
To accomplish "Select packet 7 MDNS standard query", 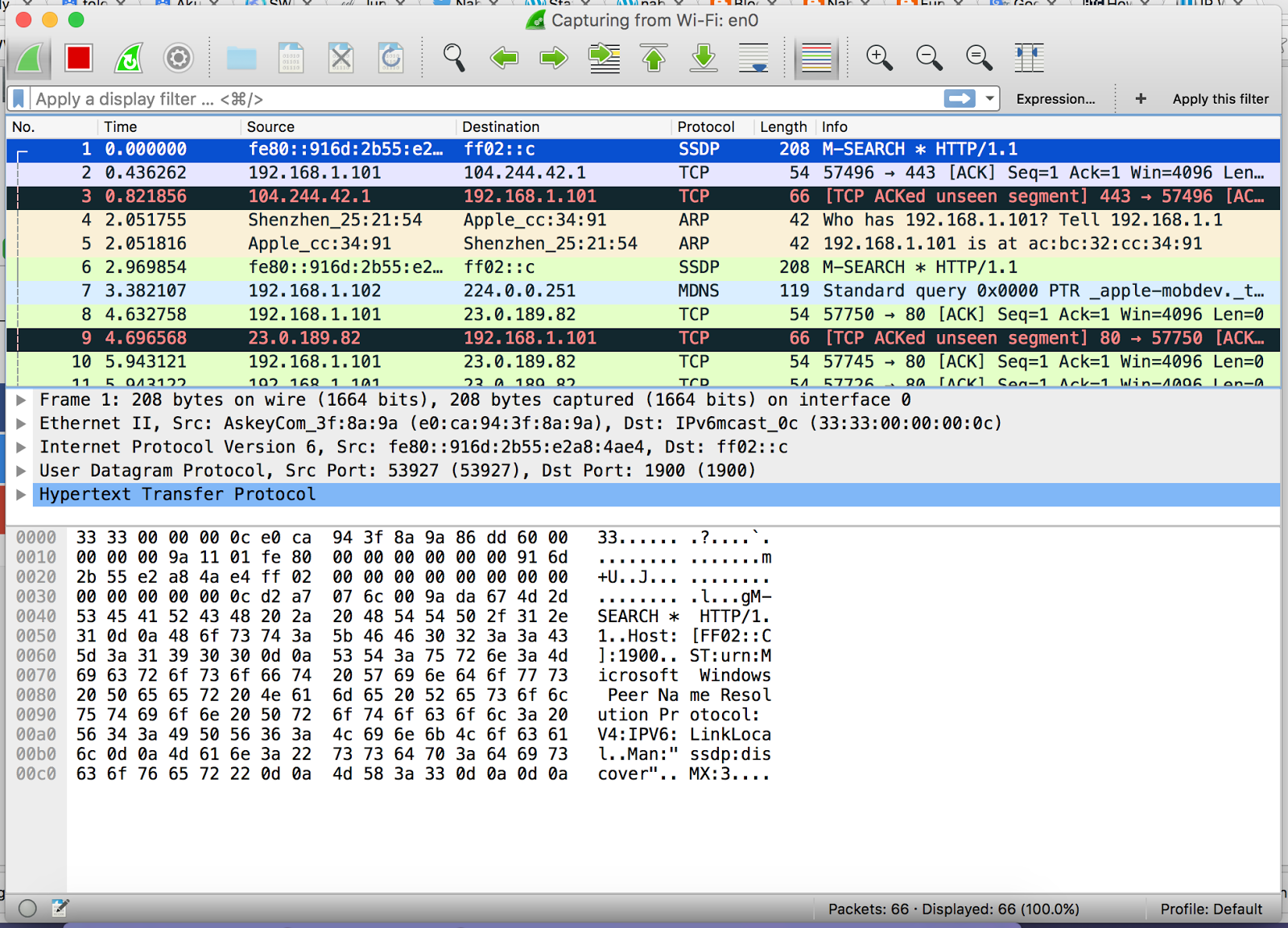I will point(643,291).
